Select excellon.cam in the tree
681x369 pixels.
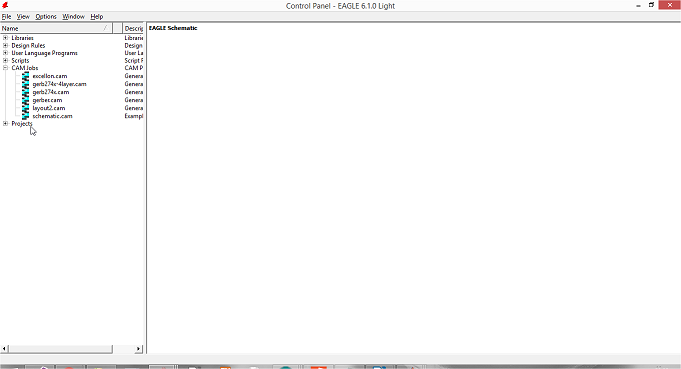[x=50, y=76]
